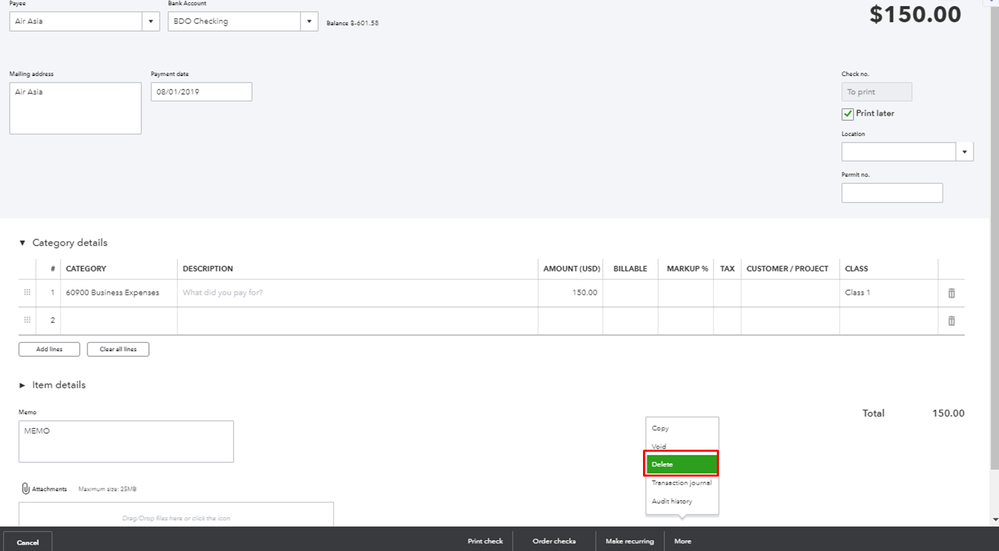Click the Clear all lines button
Image resolution: width=999 pixels, height=551 pixels.
tap(118, 349)
